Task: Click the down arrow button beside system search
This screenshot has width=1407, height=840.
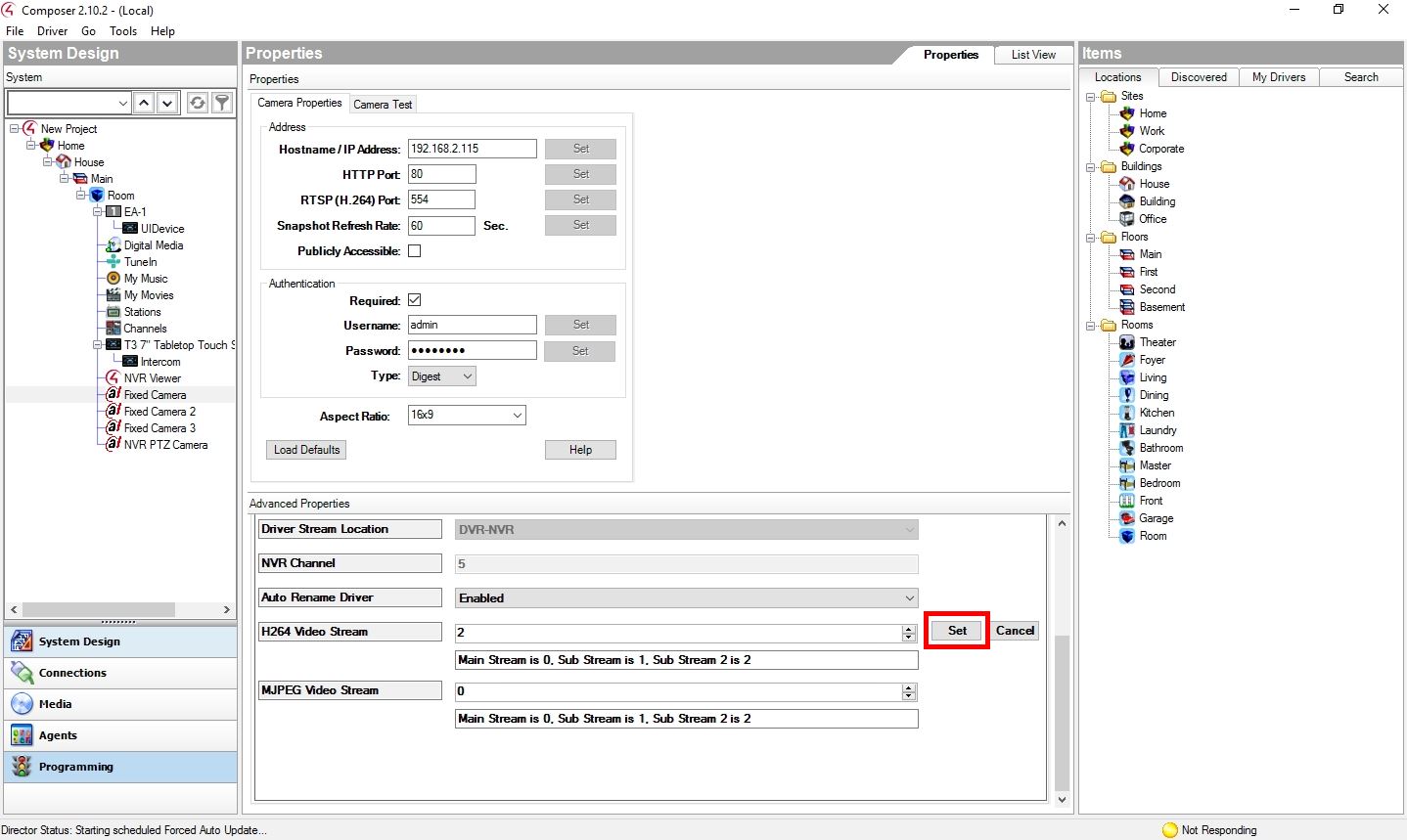Action: click(x=168, y=103)
